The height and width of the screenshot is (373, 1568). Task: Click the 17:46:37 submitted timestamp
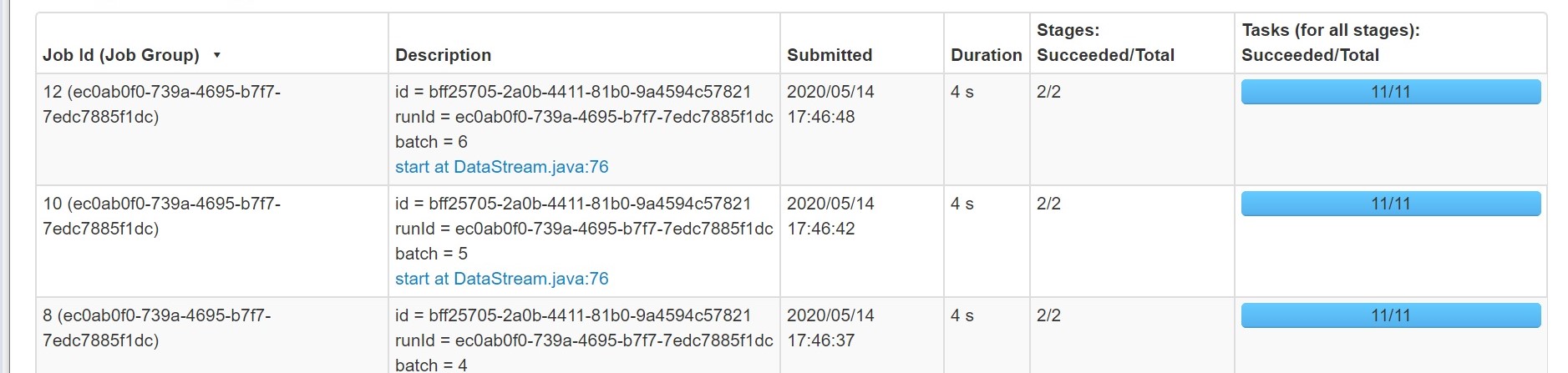tap(820, 340)
